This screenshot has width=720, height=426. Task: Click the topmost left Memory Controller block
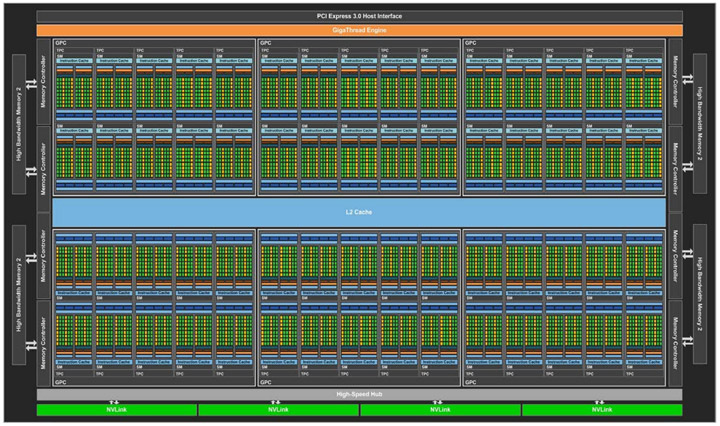click(x=43, y=82)
